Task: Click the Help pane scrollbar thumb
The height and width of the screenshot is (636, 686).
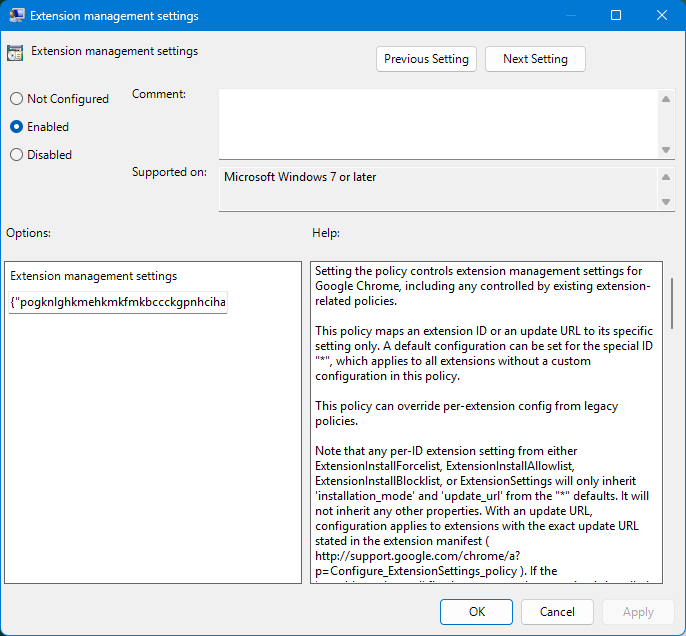Action: click(x=672, y=304)
